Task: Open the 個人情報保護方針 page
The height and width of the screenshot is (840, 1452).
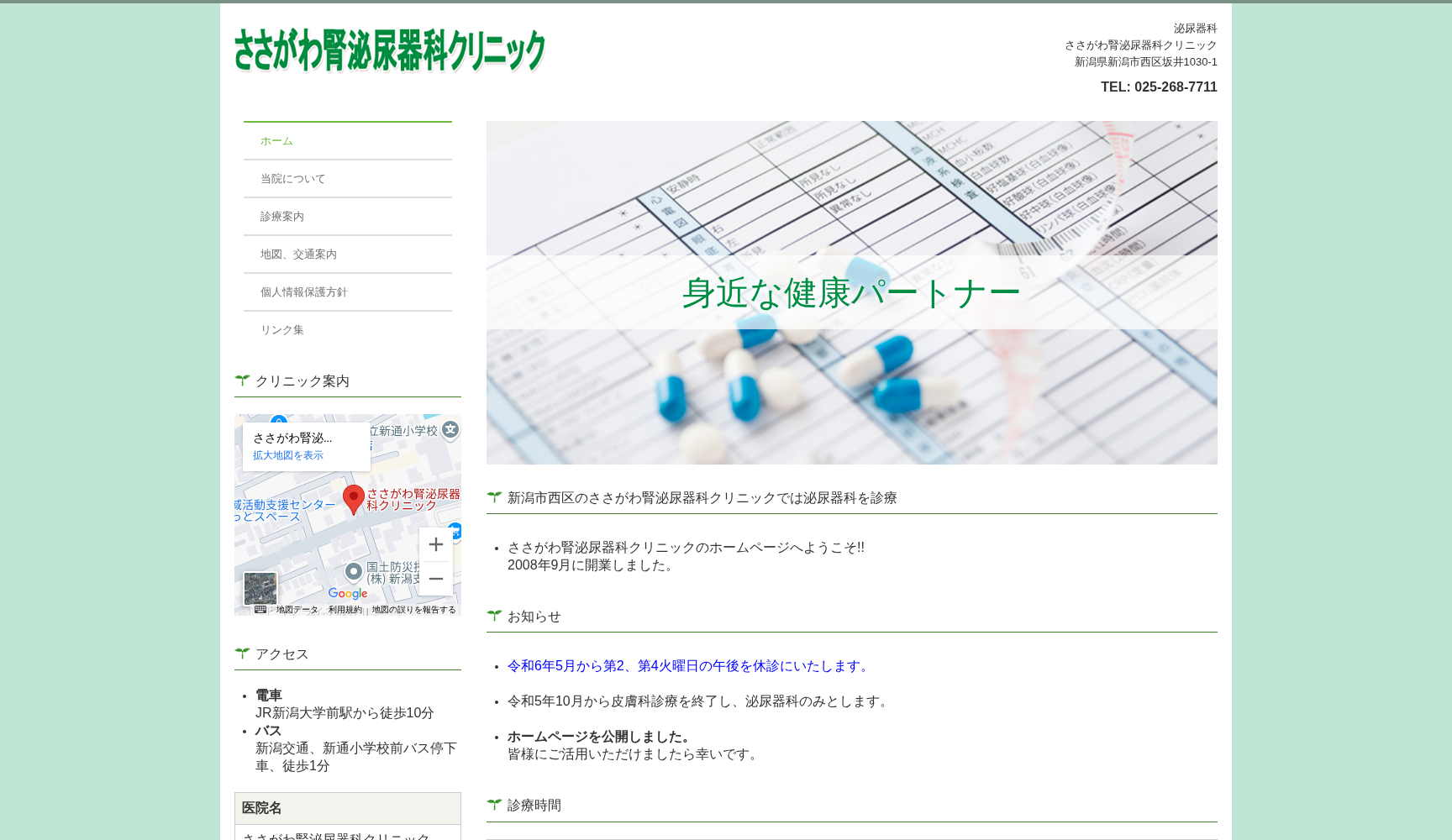Action: click(302, 291)
